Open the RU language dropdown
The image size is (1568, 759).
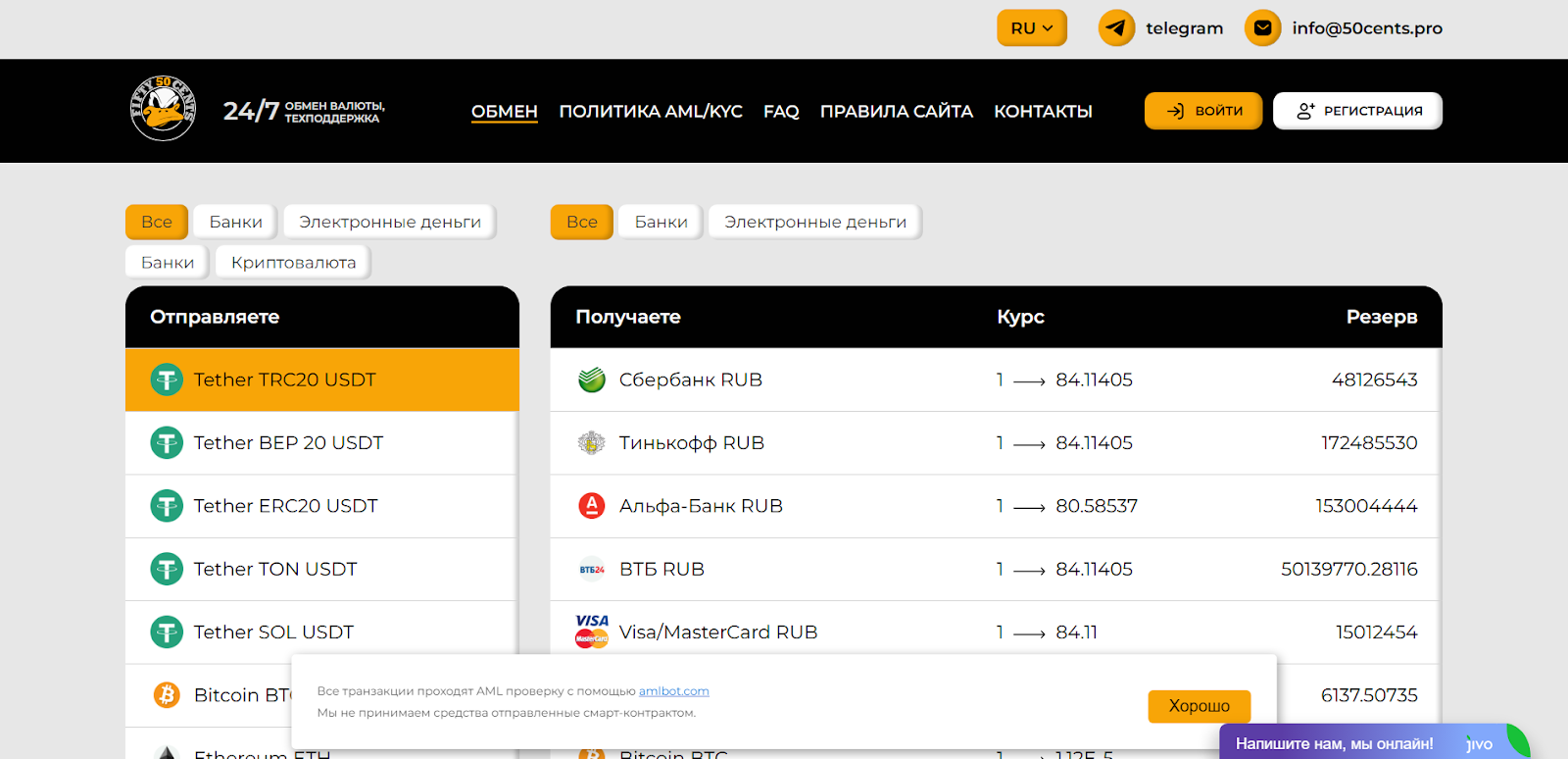pos(1031,28)
